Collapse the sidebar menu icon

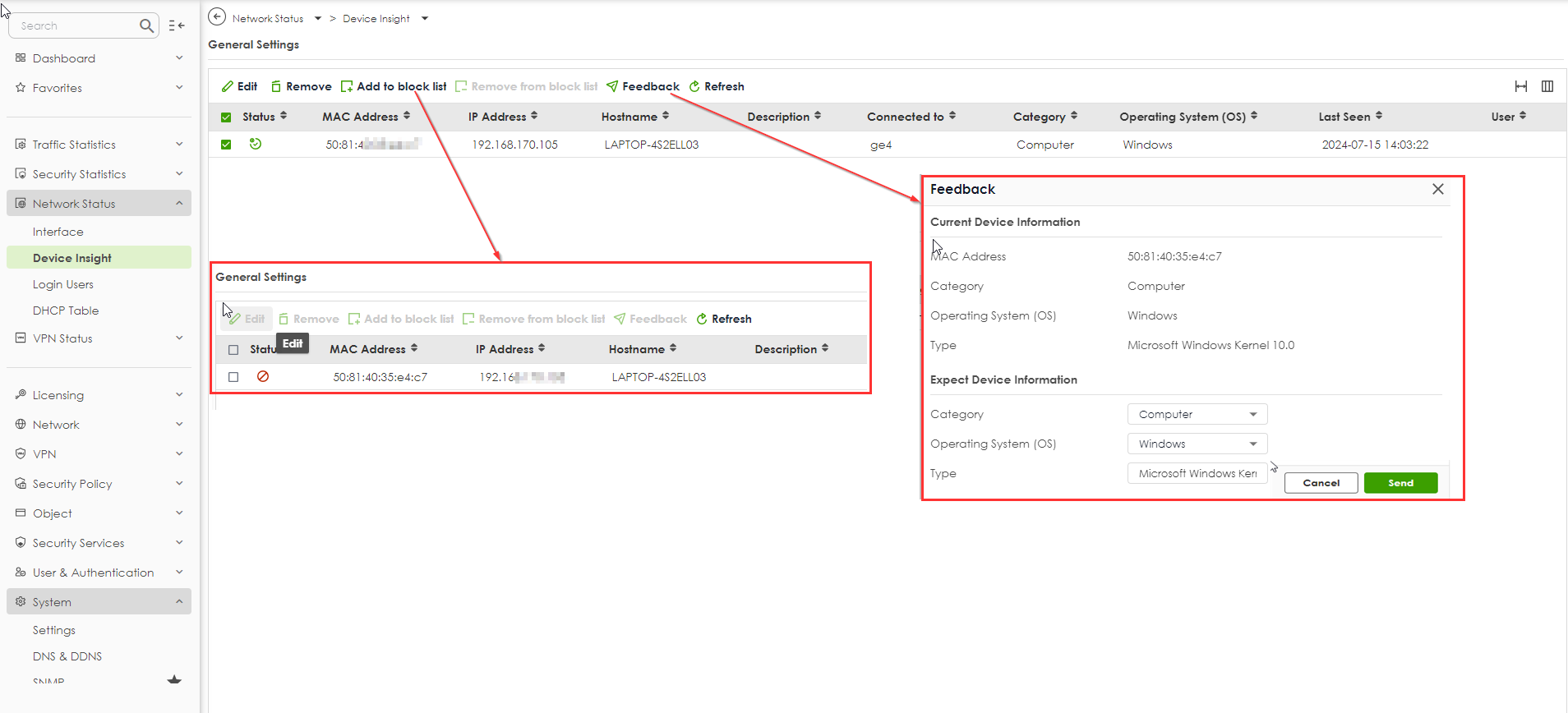pos(177,25)
